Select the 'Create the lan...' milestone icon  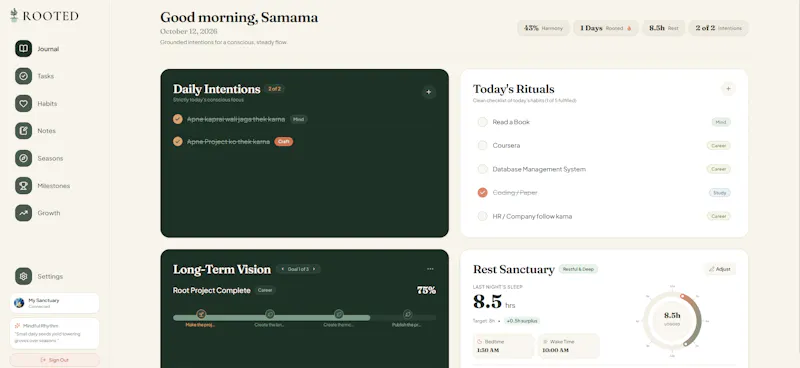tap(270, 314)
